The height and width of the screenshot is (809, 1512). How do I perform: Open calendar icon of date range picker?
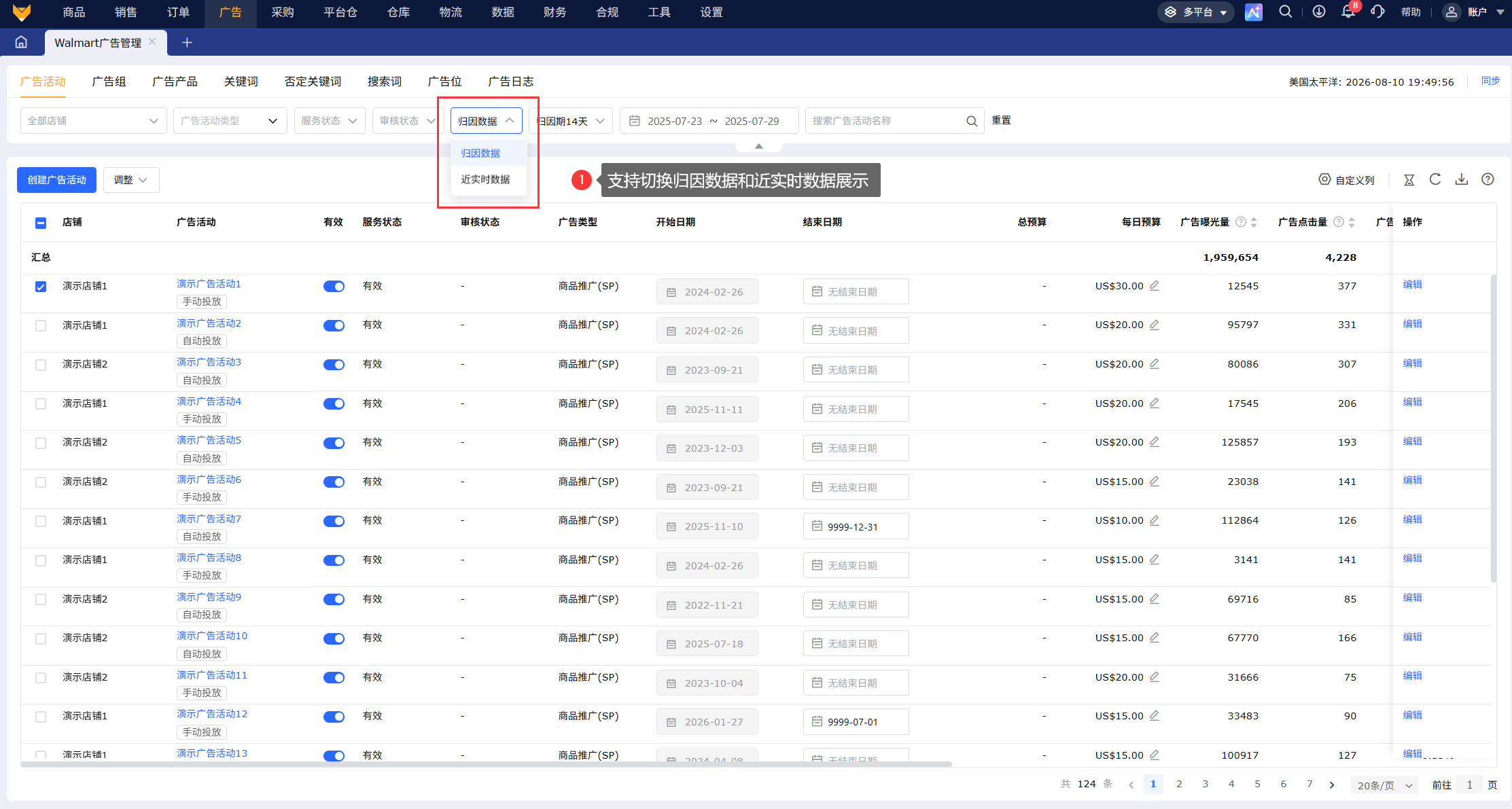(635, 121)
